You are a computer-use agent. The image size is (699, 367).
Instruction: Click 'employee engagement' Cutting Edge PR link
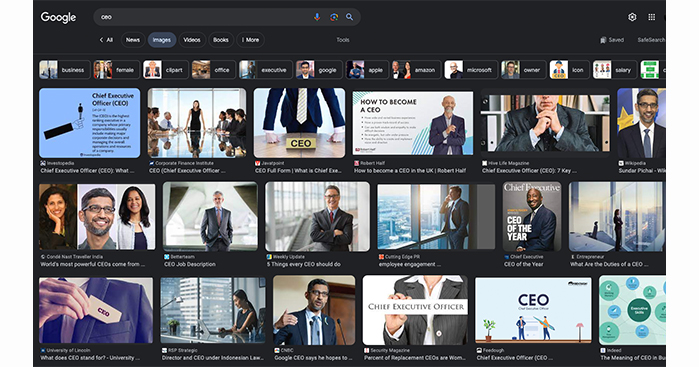pyautogui.click(x=410, y=264)
